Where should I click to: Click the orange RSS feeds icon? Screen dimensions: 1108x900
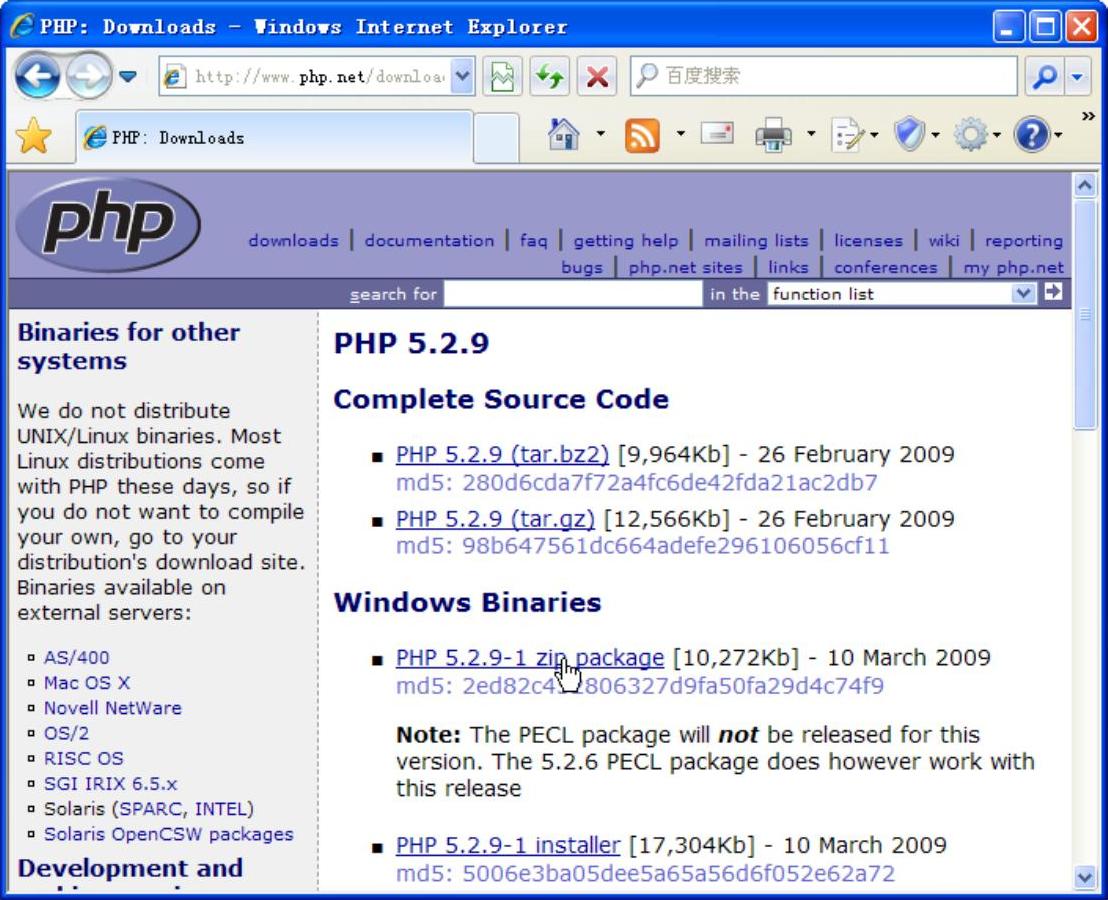coord(642,135)
